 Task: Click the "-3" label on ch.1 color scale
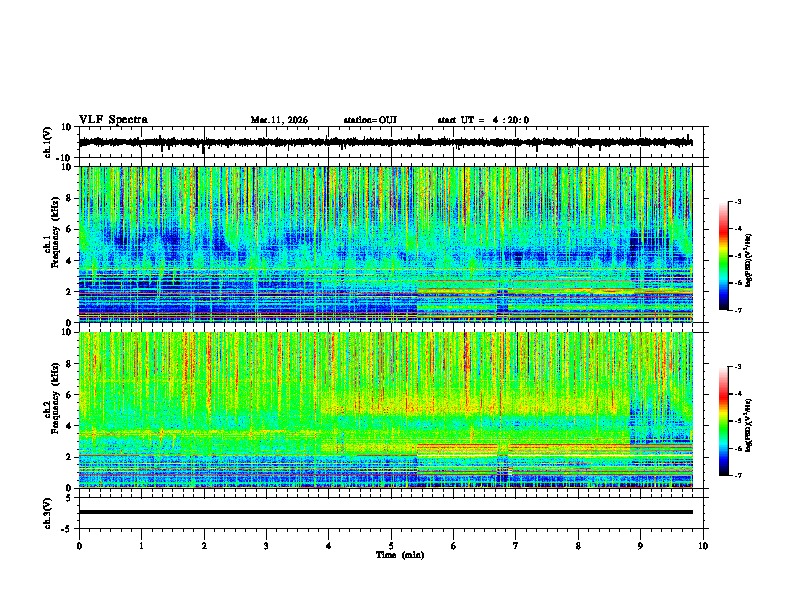click(x=737, y=202)
